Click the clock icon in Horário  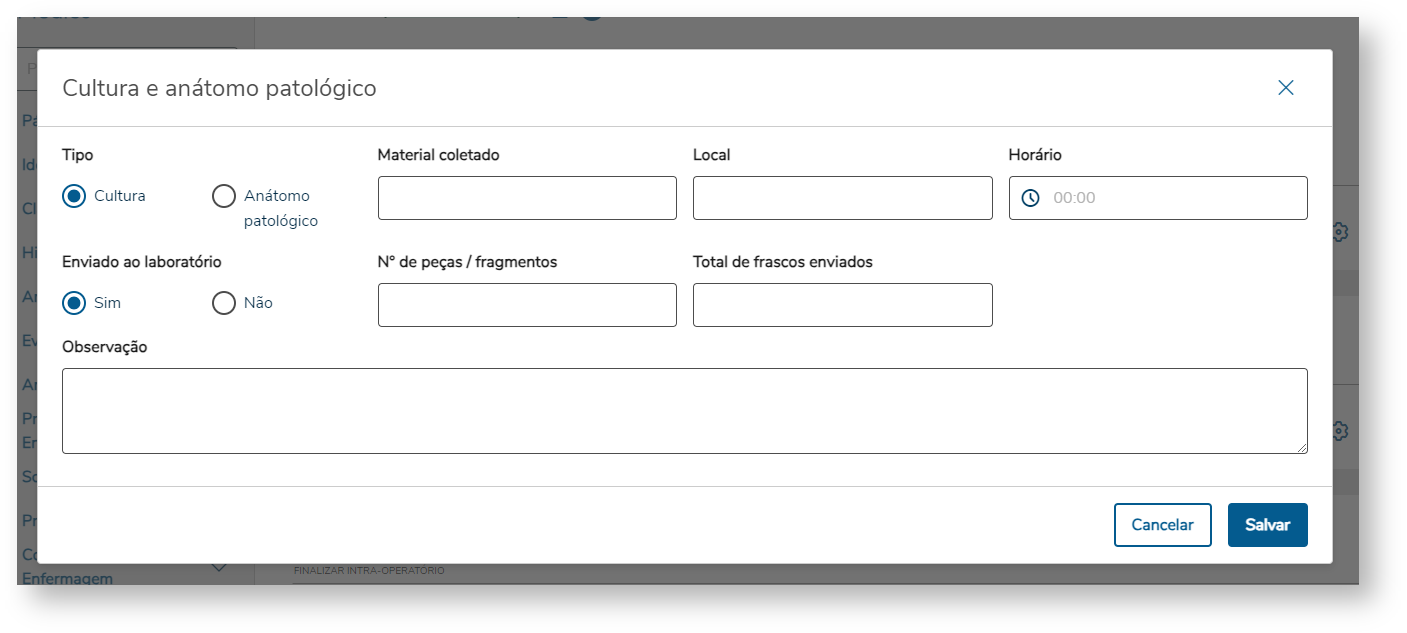click(x=1030, y=198)
